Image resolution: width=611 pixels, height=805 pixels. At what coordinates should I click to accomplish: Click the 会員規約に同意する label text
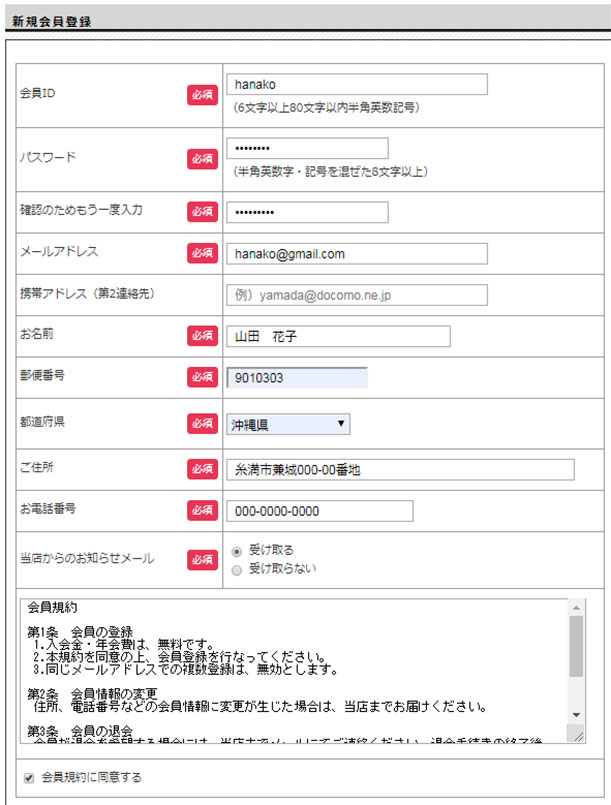[91, 777]
